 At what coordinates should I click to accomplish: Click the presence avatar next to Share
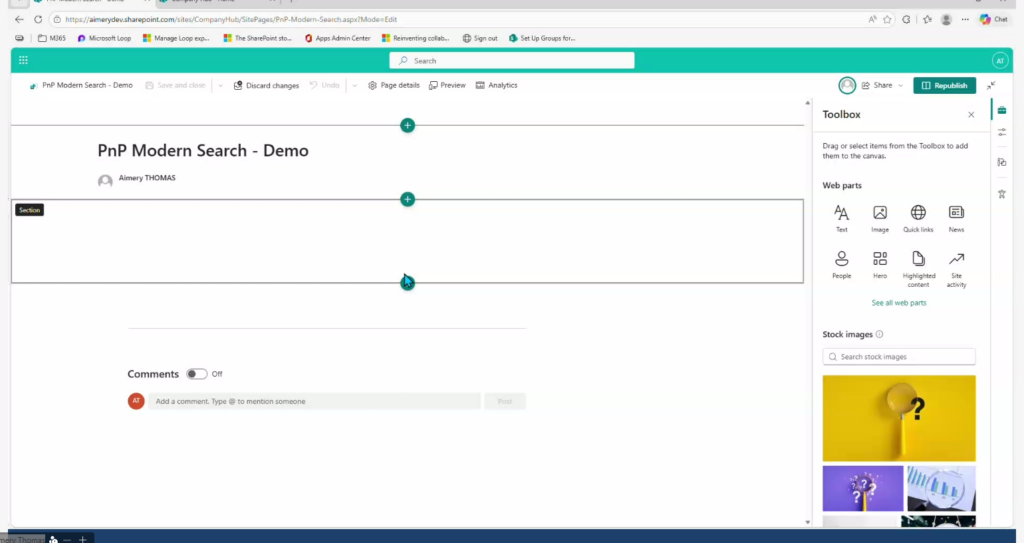847,86
